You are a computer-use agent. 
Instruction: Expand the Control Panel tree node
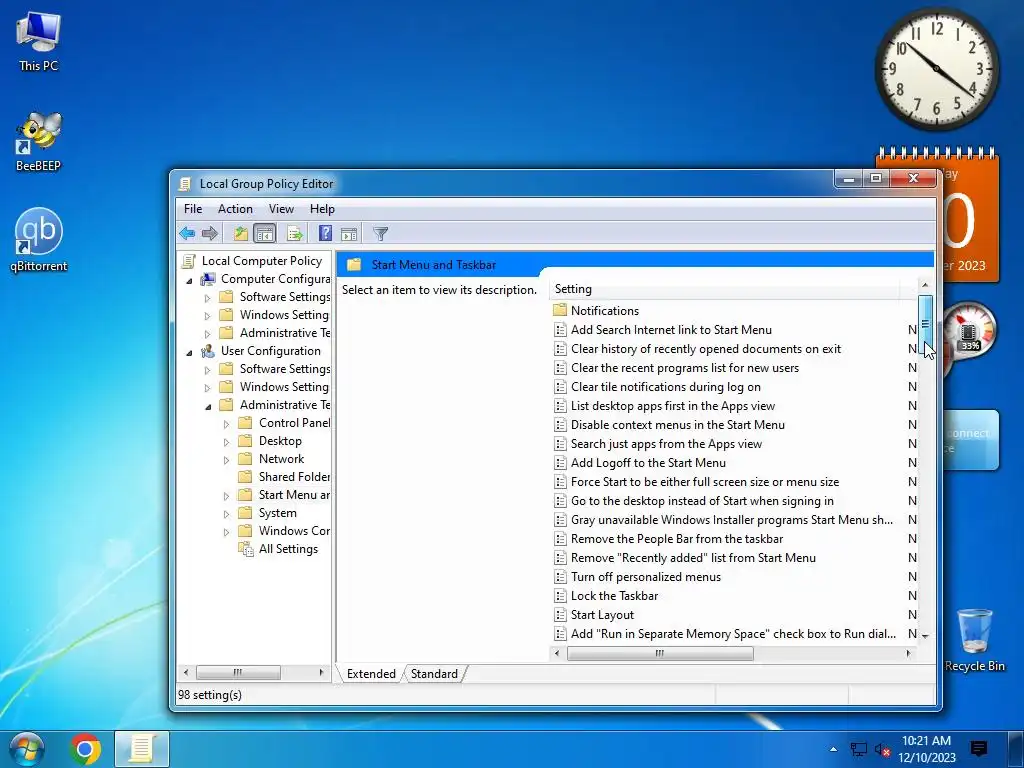click(227, 424)
